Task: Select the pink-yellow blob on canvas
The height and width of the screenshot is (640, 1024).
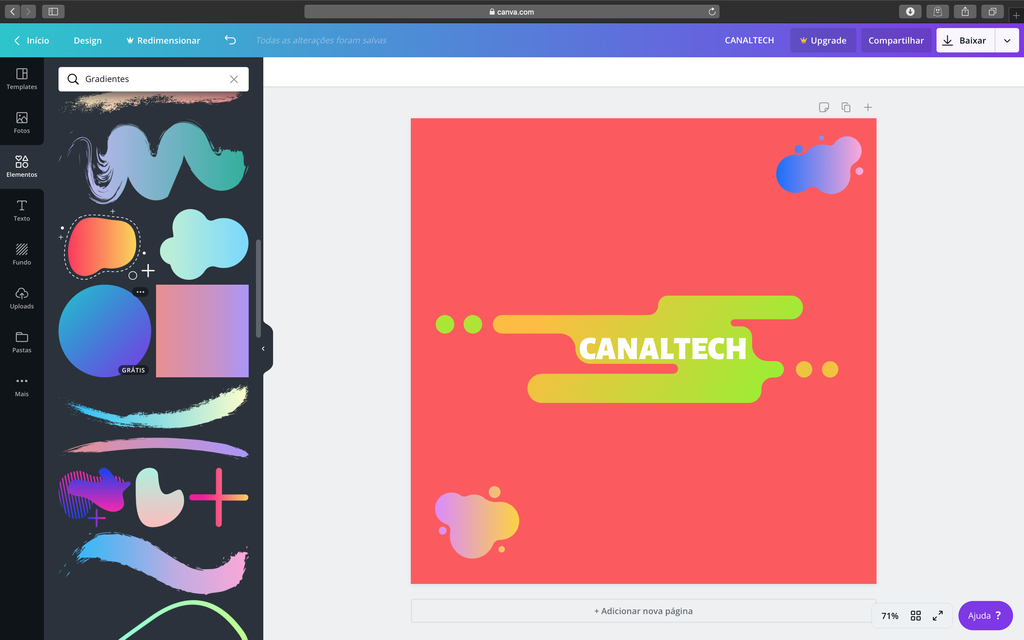Action: (x=477, y=522)
